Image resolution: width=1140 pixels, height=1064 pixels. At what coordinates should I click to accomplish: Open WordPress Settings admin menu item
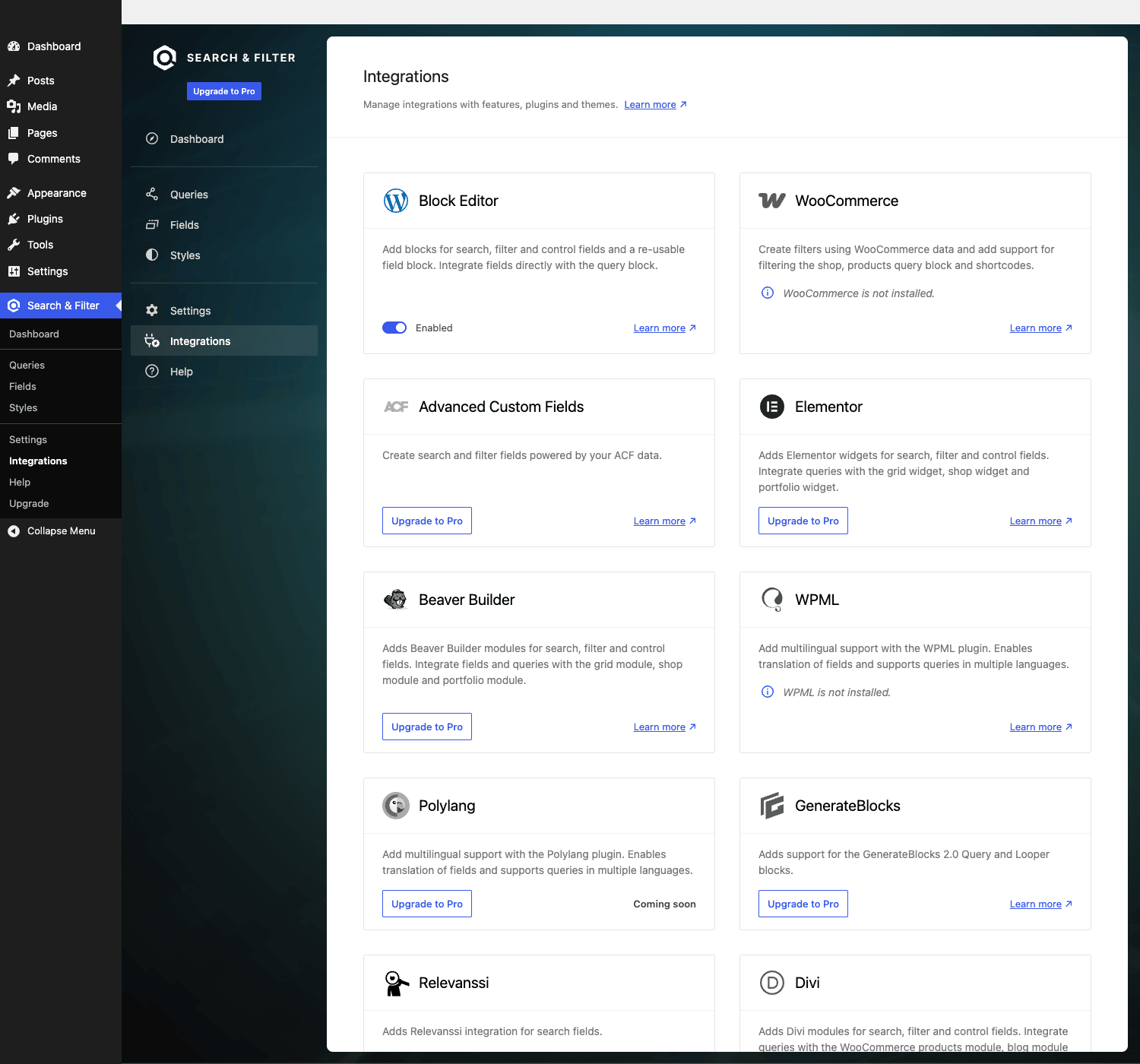click(61, 271)
